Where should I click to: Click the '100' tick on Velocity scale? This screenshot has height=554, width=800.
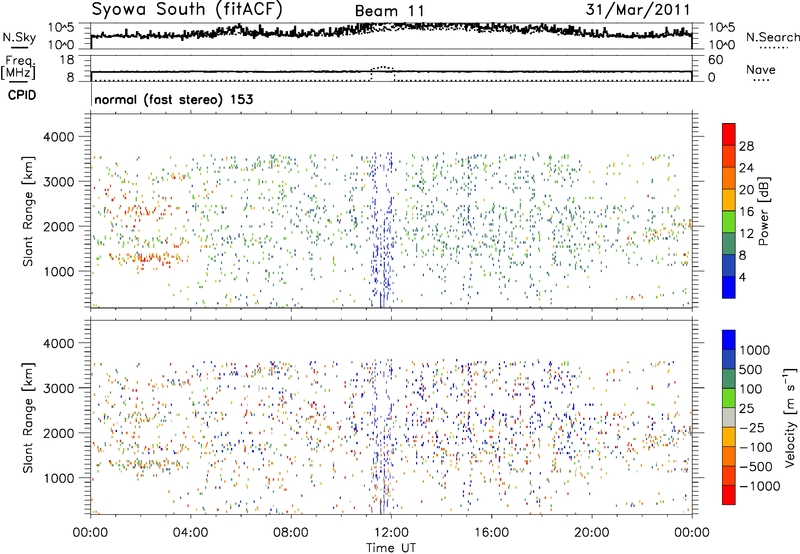[x=751, y=389]
